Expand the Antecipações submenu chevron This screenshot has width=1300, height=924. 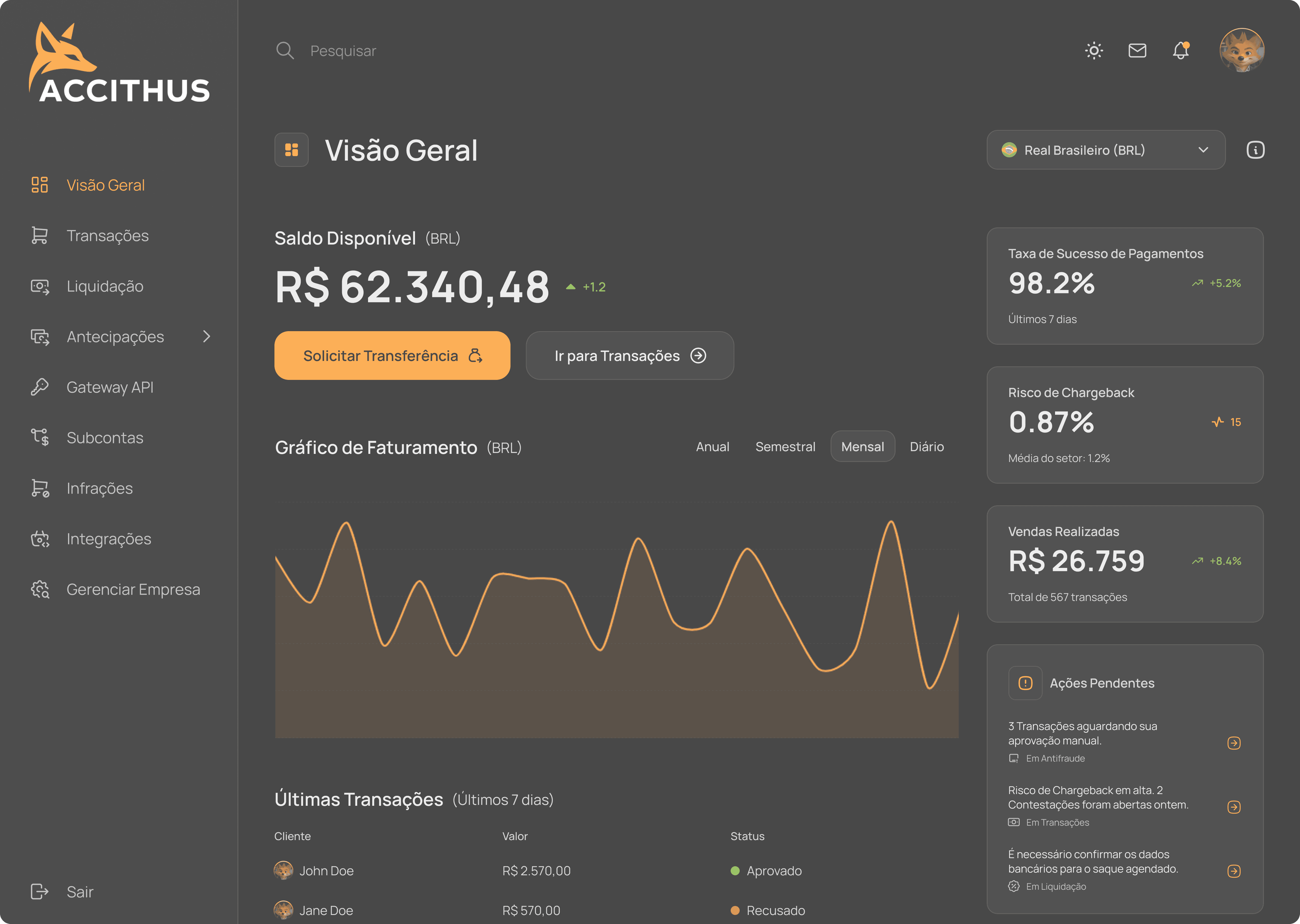click(207, 337)
